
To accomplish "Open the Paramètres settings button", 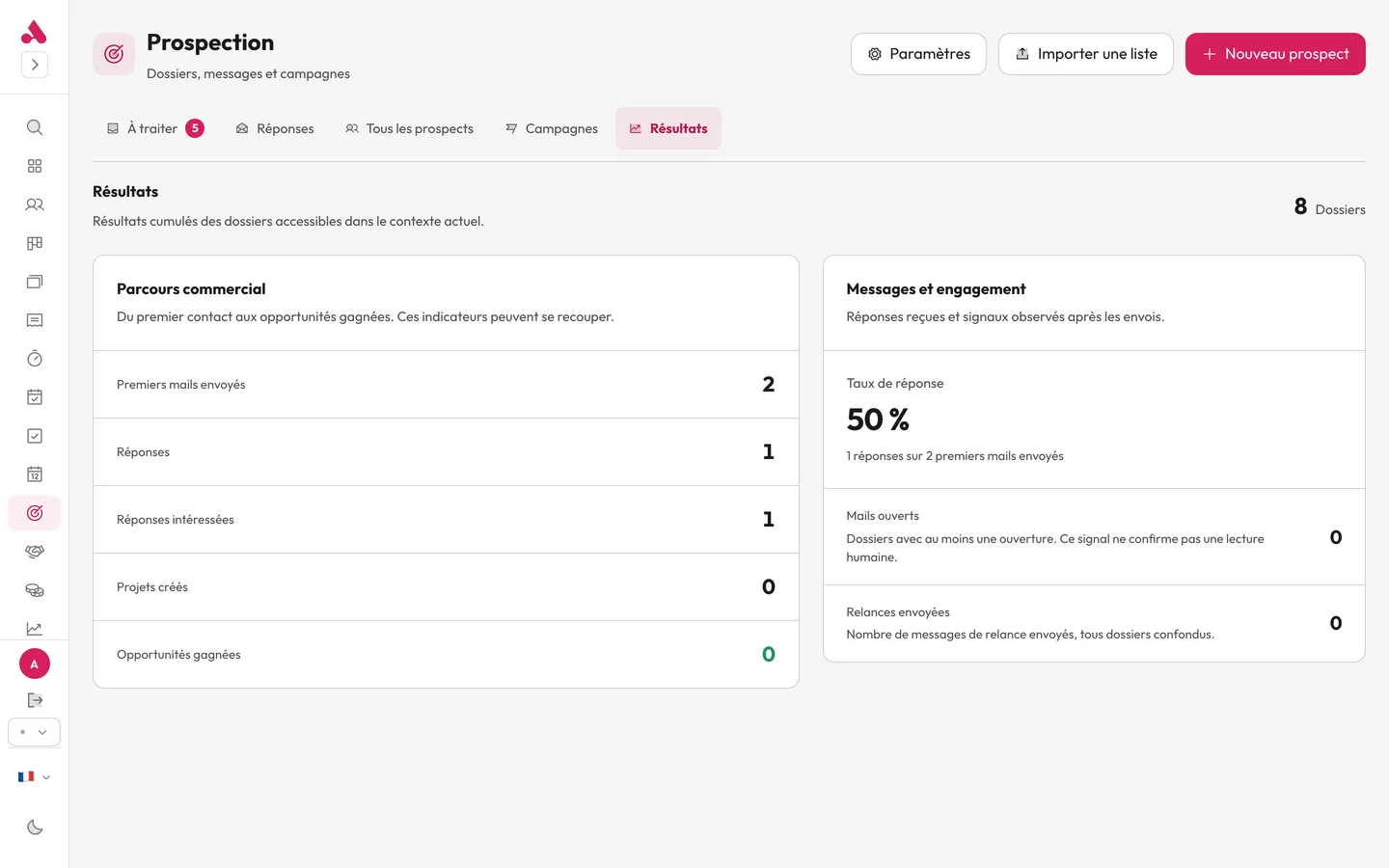I will click(918, 54).
